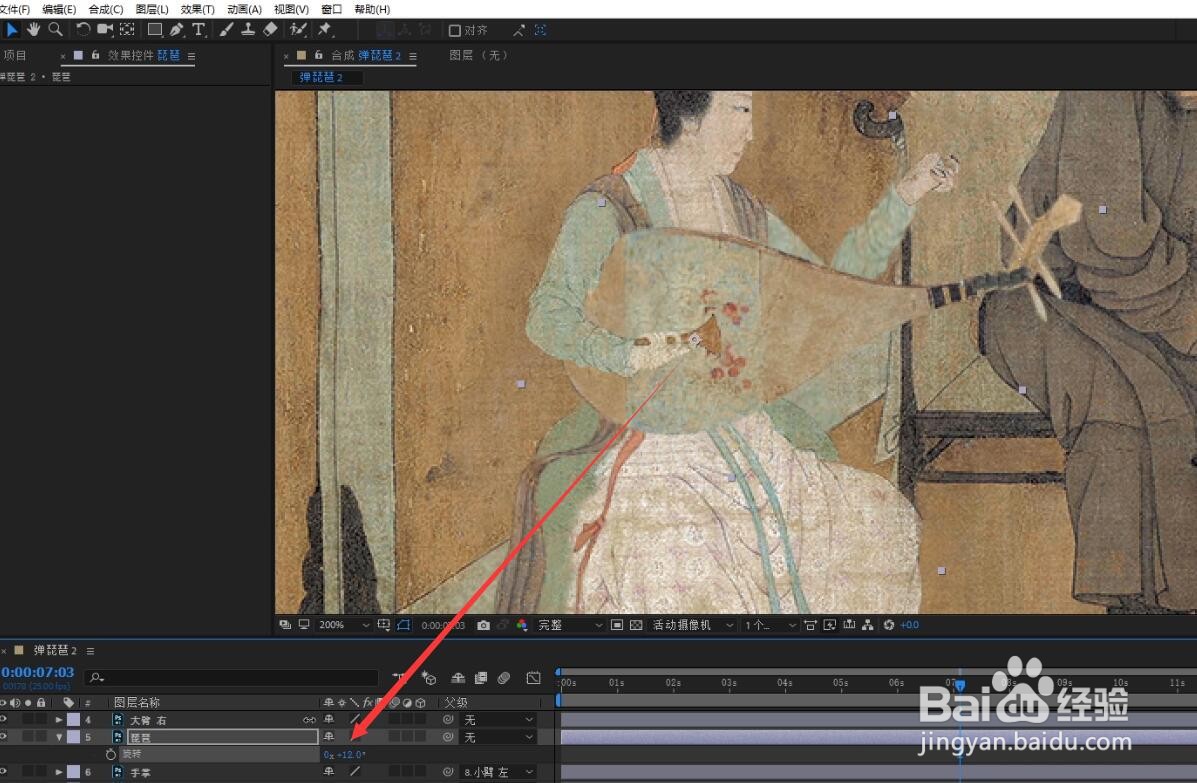1197x783 pixels.
Task: Select the Zoom magnifier tool
Action: coord(55,30)
